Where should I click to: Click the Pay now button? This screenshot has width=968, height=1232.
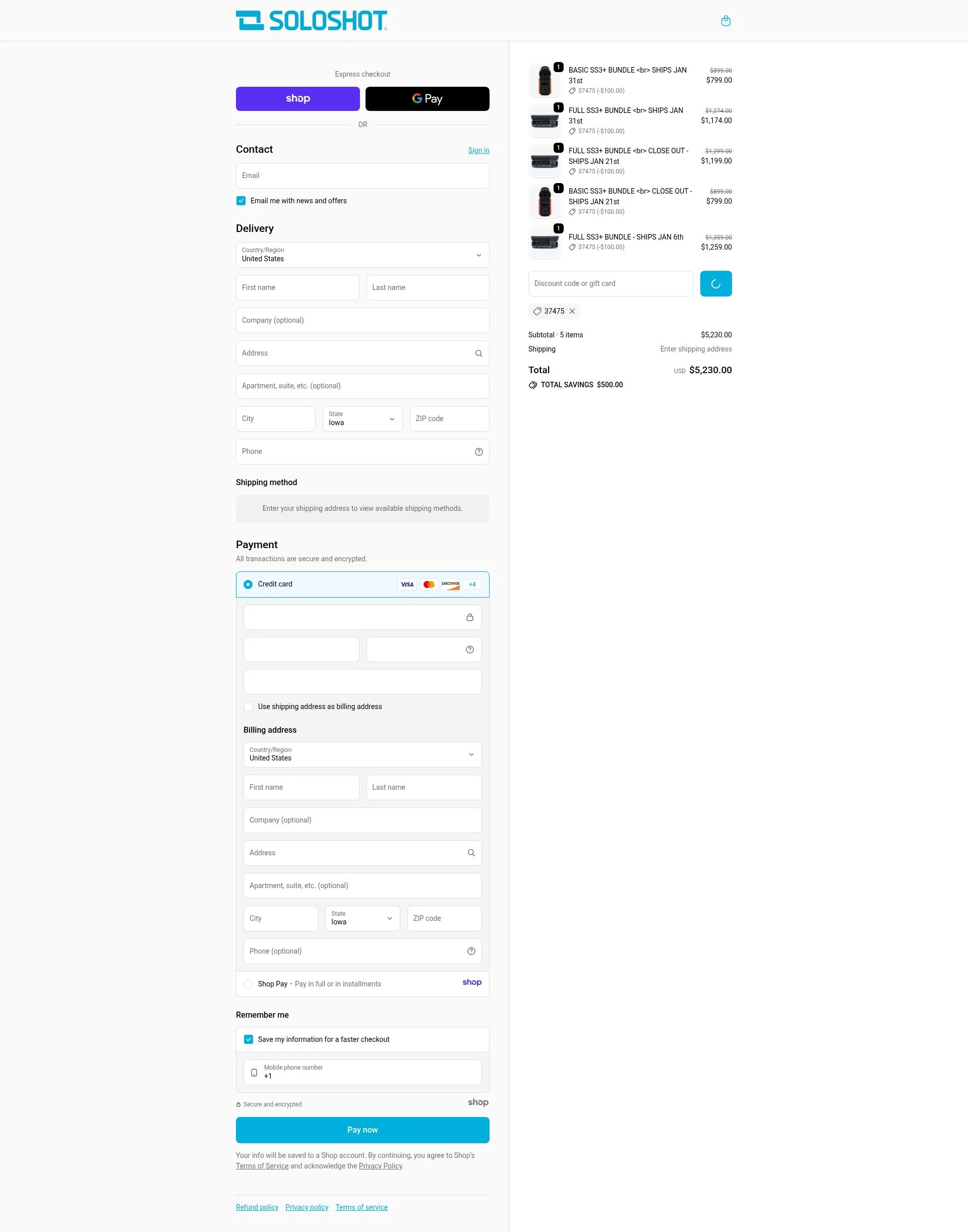click(x=362, y=1130)
